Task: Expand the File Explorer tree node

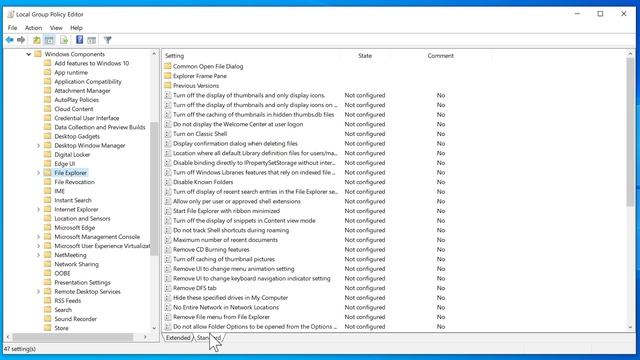Action: tap(38, 173)
